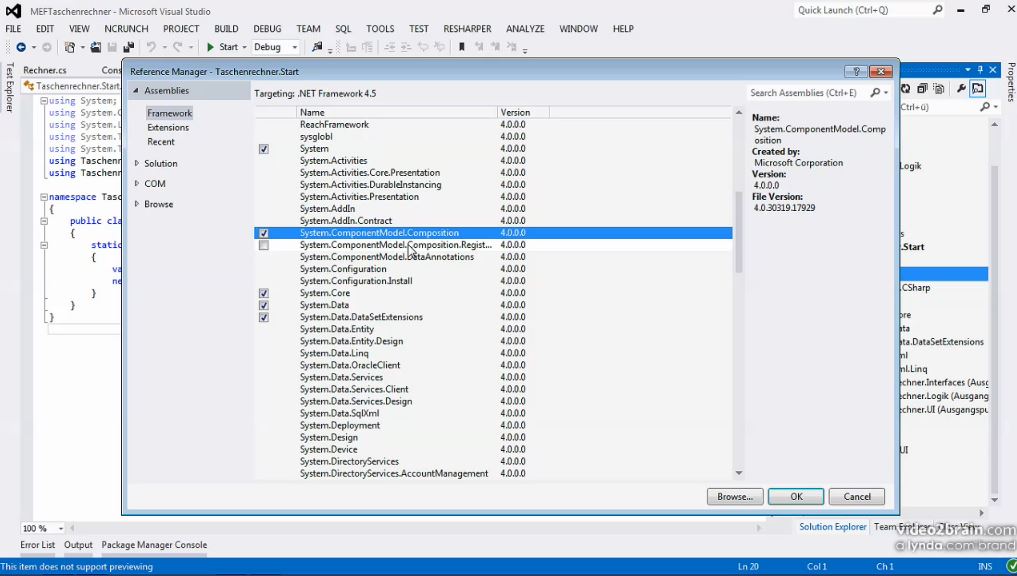This screenshot has height=576, width=1017.
Task: Click the Solution Explorer vertical scrollbar thumb
Action: [994, 328]
